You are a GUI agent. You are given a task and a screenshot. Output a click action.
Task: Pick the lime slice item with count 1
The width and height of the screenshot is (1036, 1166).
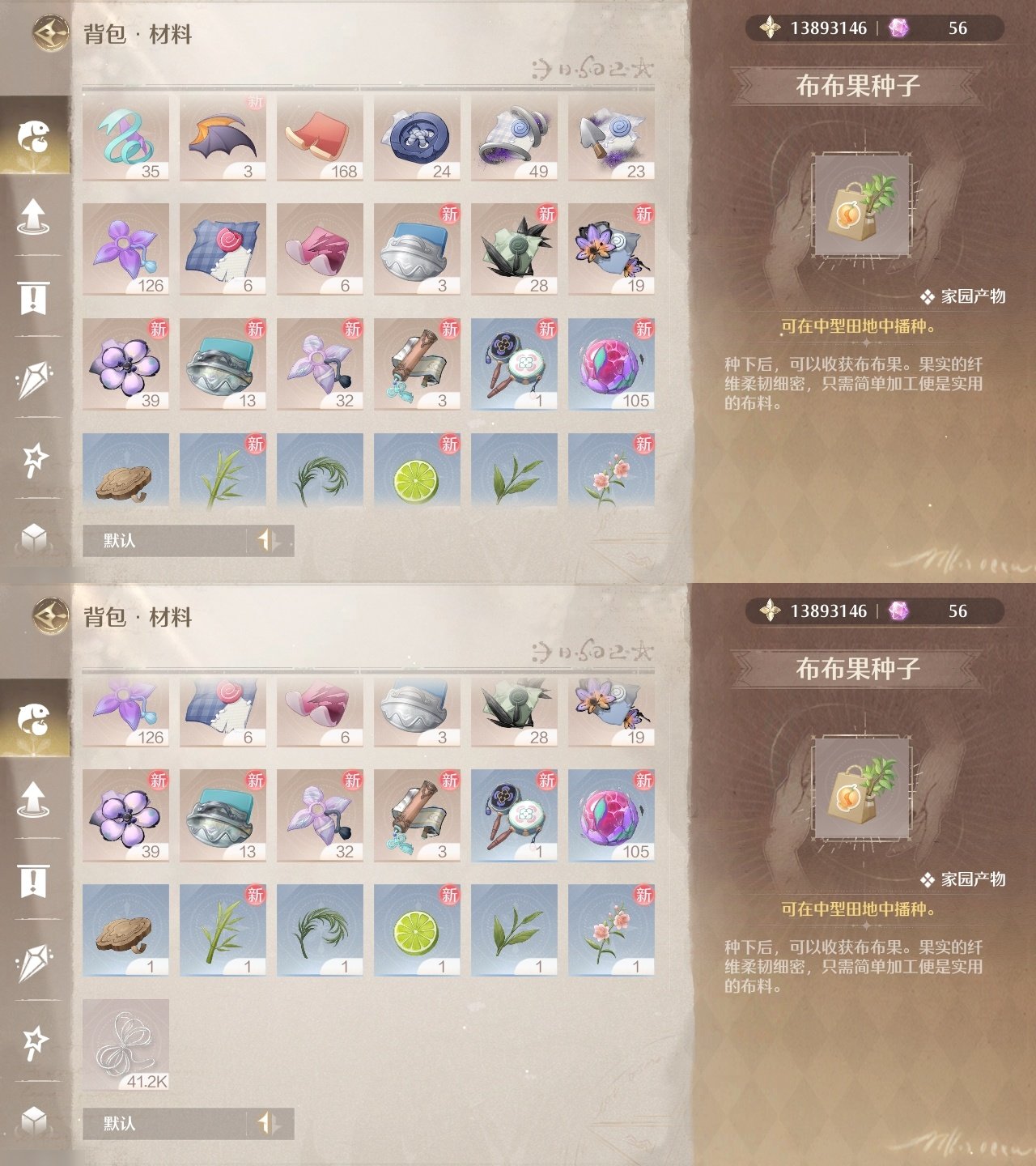click(x=417, y=930)
